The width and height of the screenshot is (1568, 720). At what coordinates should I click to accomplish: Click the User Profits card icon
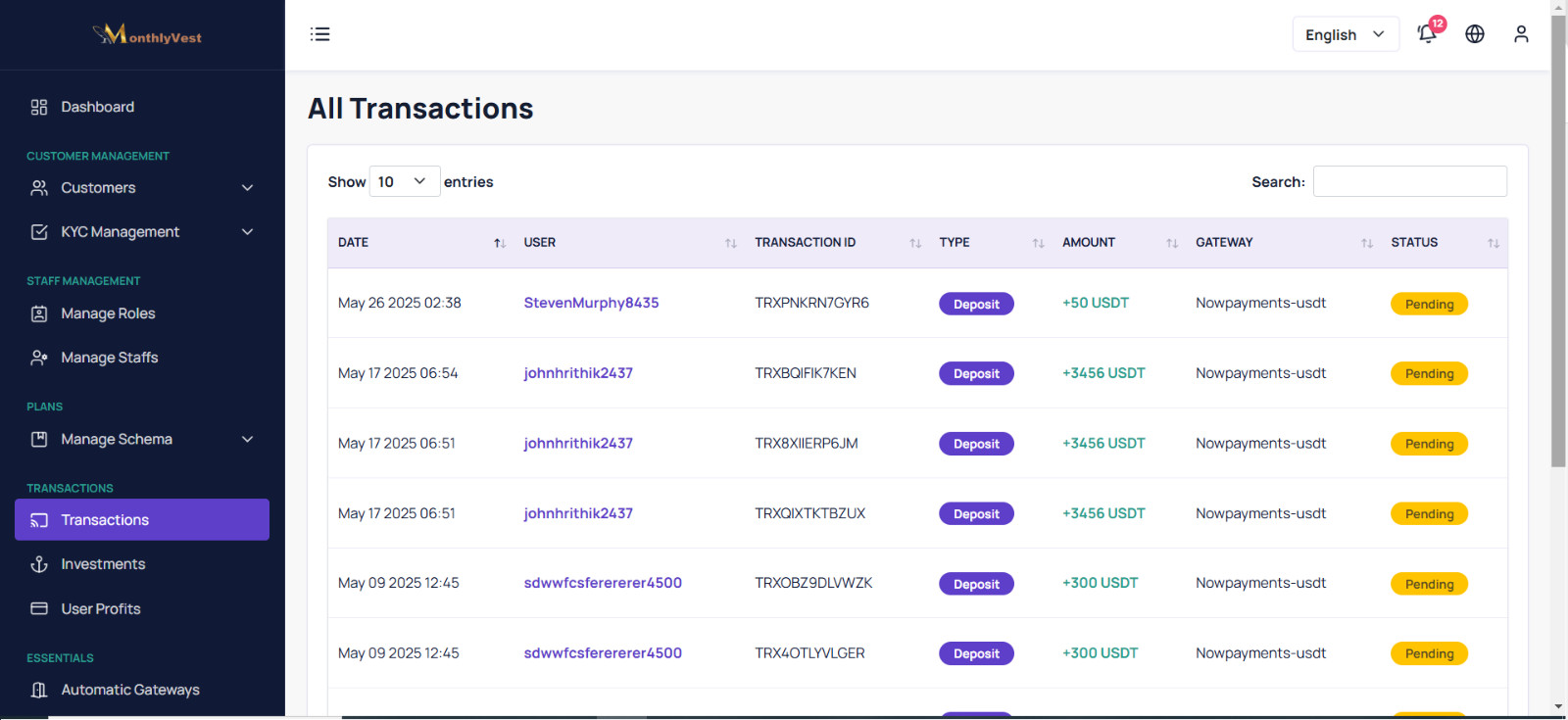coord(39,608)
